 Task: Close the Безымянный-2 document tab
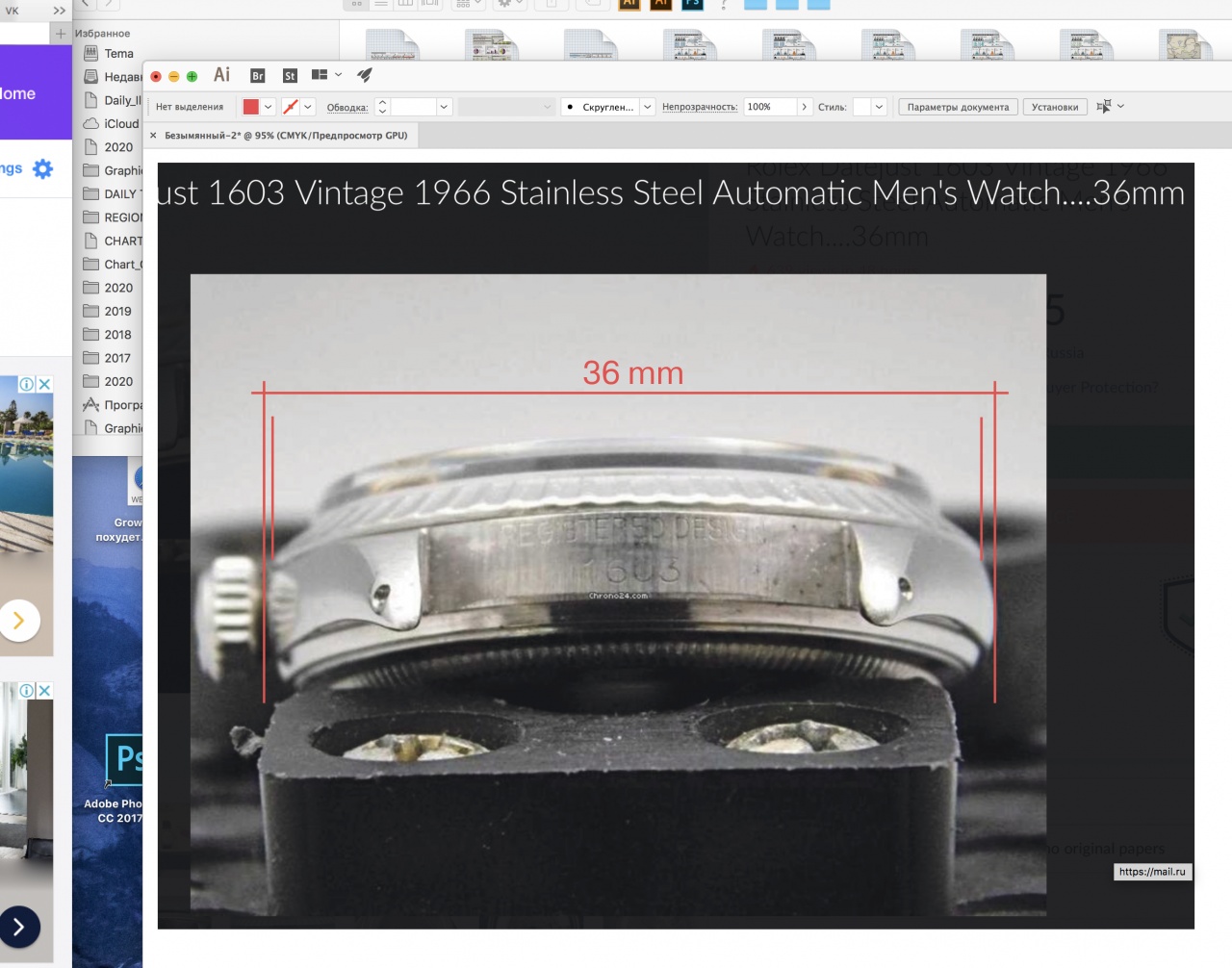pyautogui.click(x=153, y=136)
